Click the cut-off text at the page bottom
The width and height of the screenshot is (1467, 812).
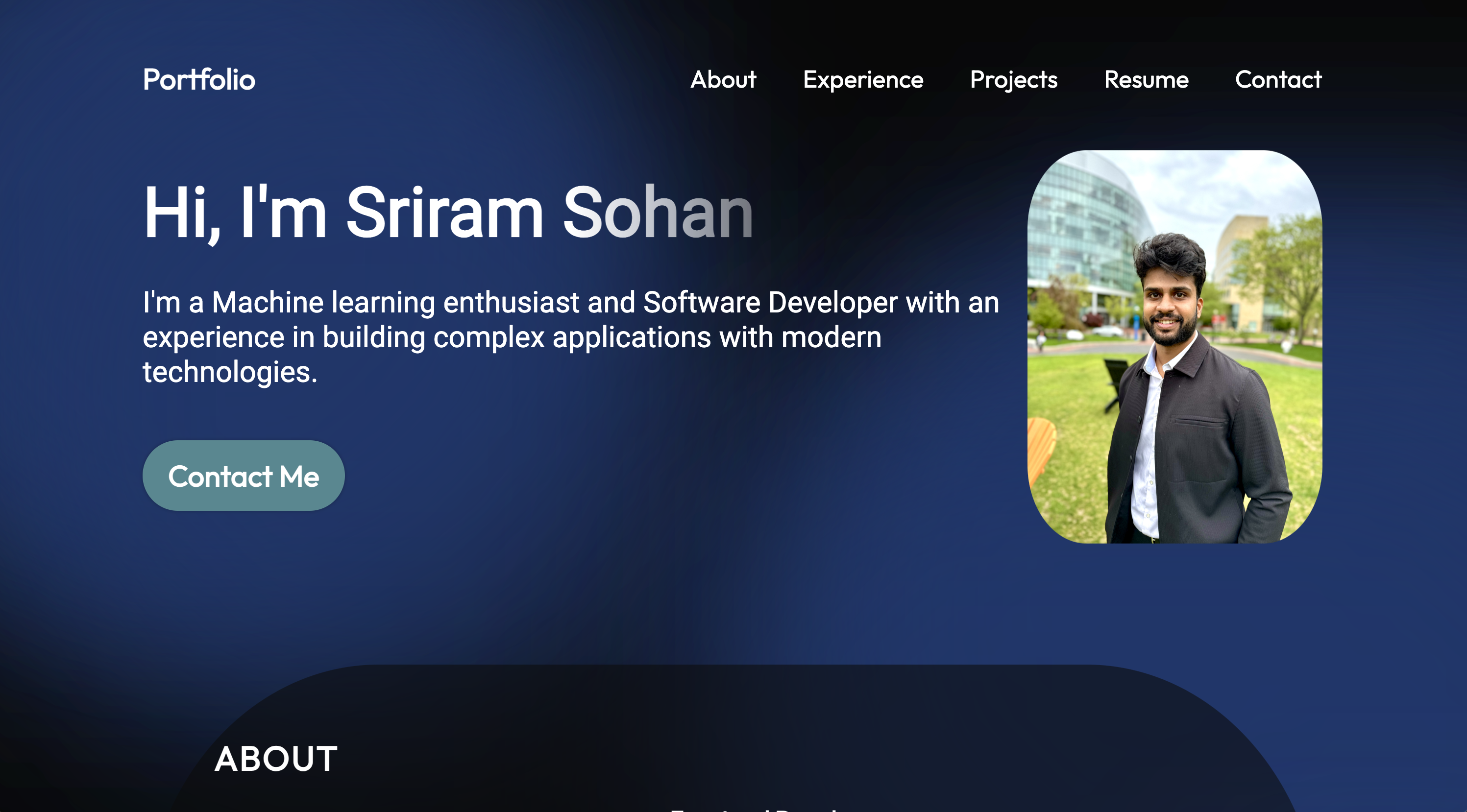point(755,809)
